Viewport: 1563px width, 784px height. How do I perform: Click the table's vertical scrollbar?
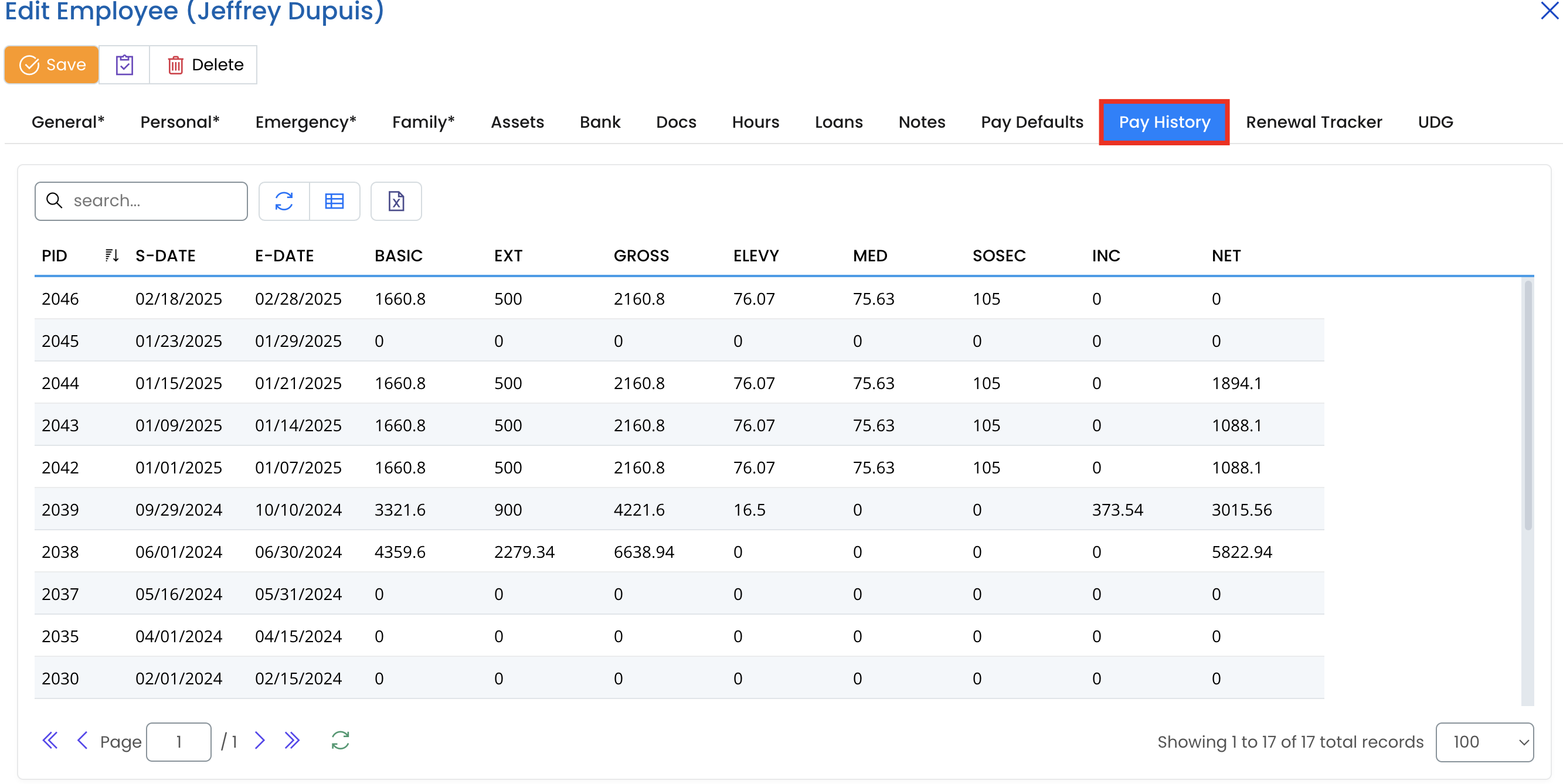point(1527,406)
